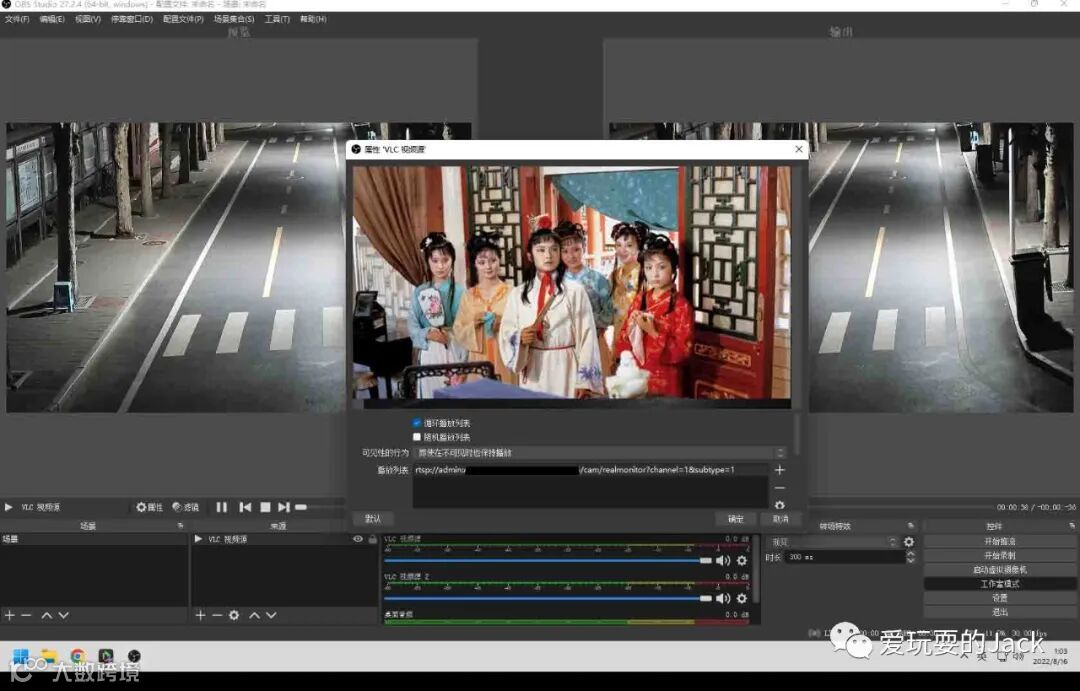The width and height of the screenshot is (1080, 691).
Task: Move scene up with arrow icon
Action: 46,615
